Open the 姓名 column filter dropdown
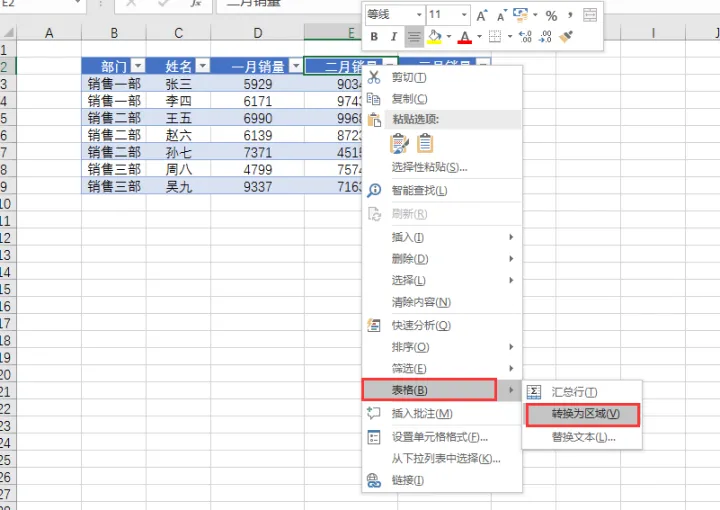The width and height of the screenshot is (720, 510). click(202, 66)
